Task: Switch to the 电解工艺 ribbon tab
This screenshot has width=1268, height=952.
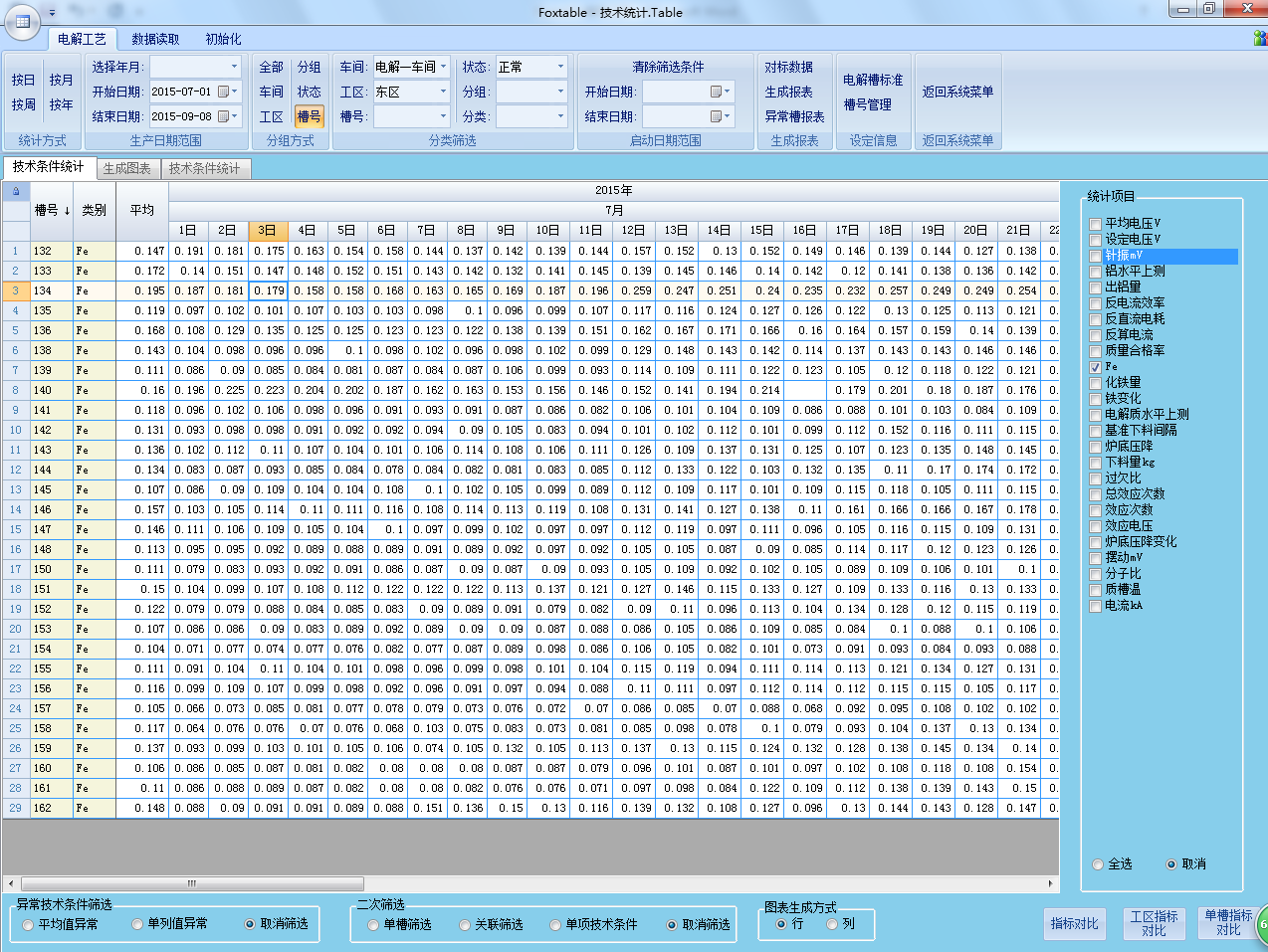Action: point(82,39)
